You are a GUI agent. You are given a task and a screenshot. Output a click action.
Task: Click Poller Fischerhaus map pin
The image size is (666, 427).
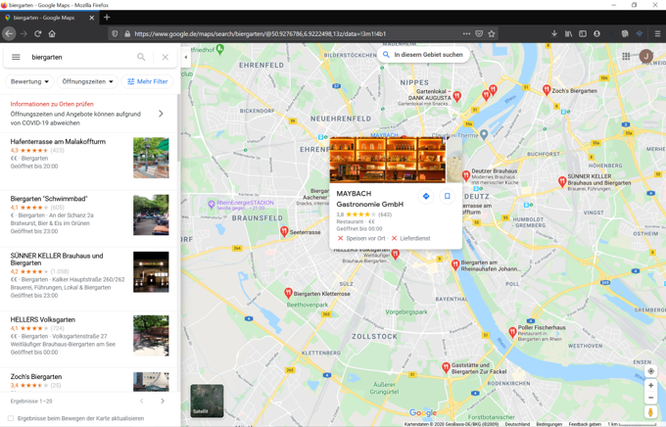click(x=513, y=332)
